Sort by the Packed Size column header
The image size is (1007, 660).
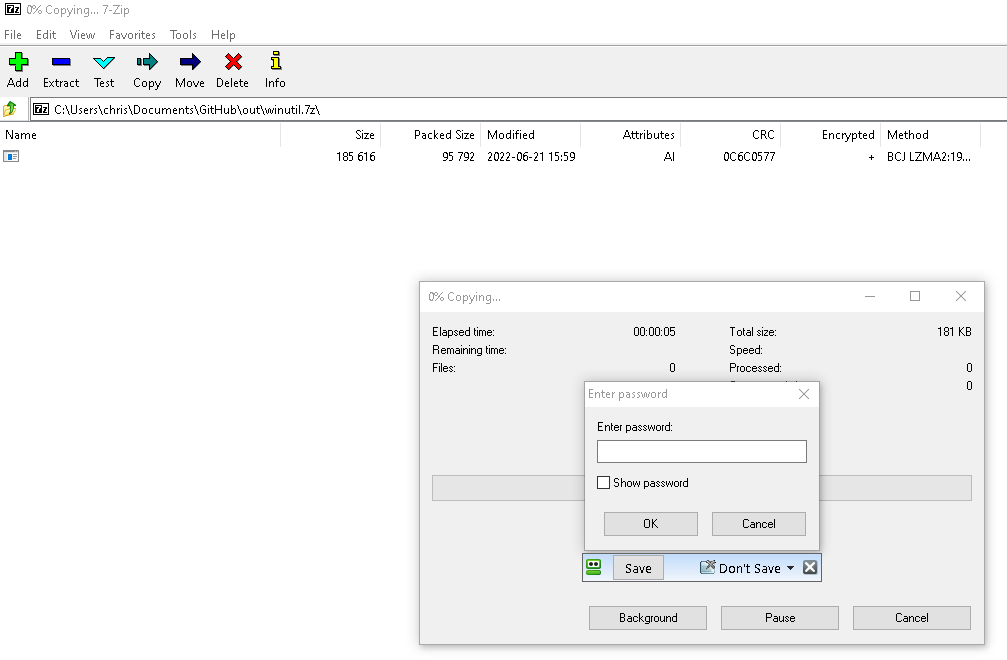431,135
